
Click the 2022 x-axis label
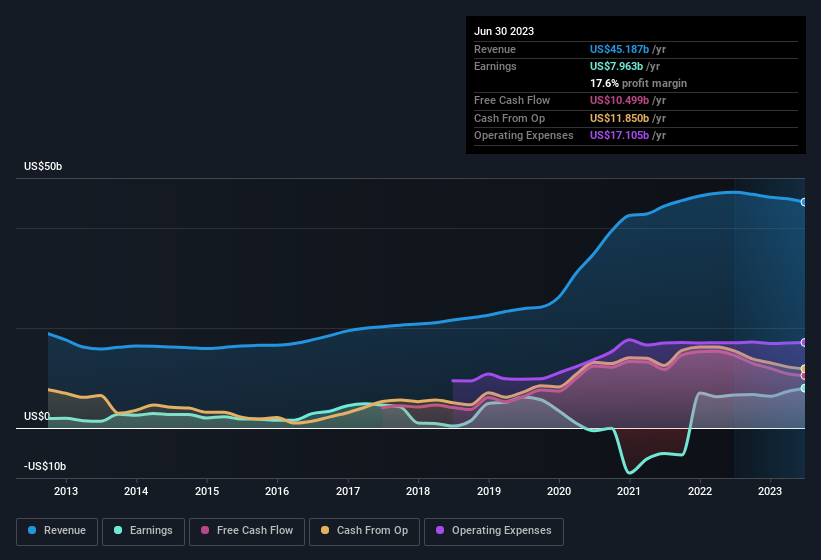click(700, 491)
